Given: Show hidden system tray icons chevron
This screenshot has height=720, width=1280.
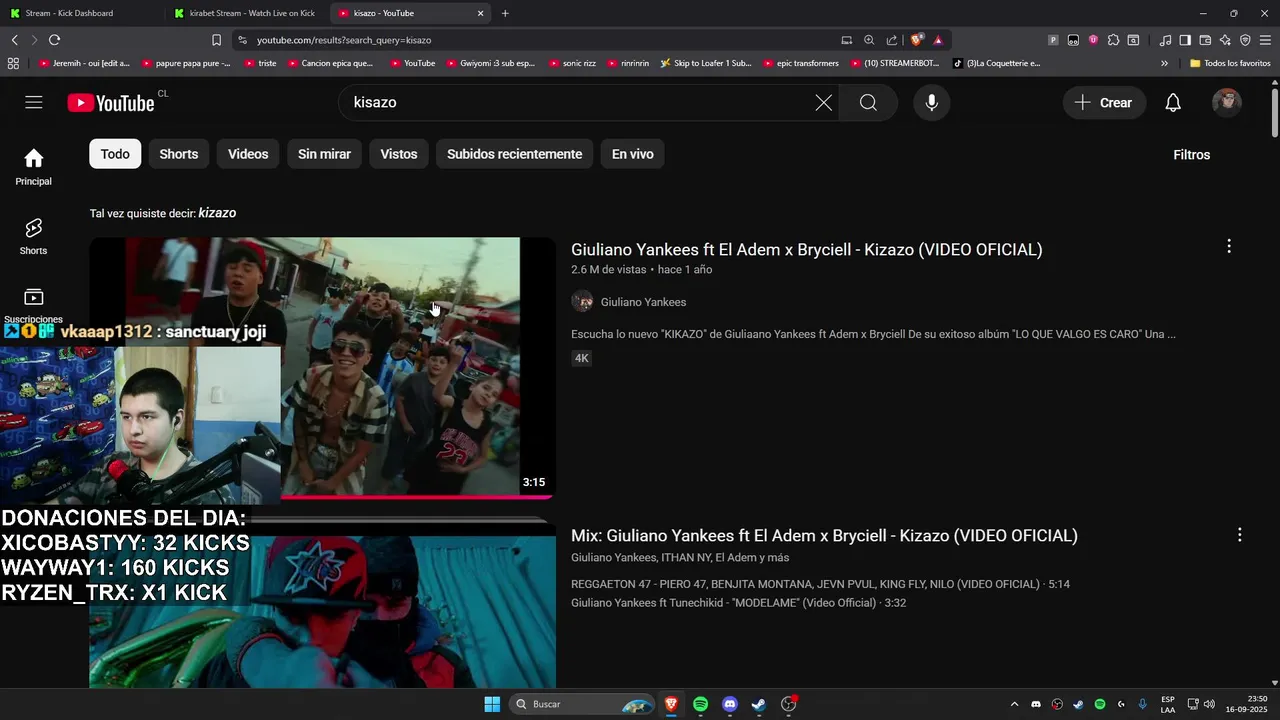Looking at the screenshot, I should pos(1014,704).
